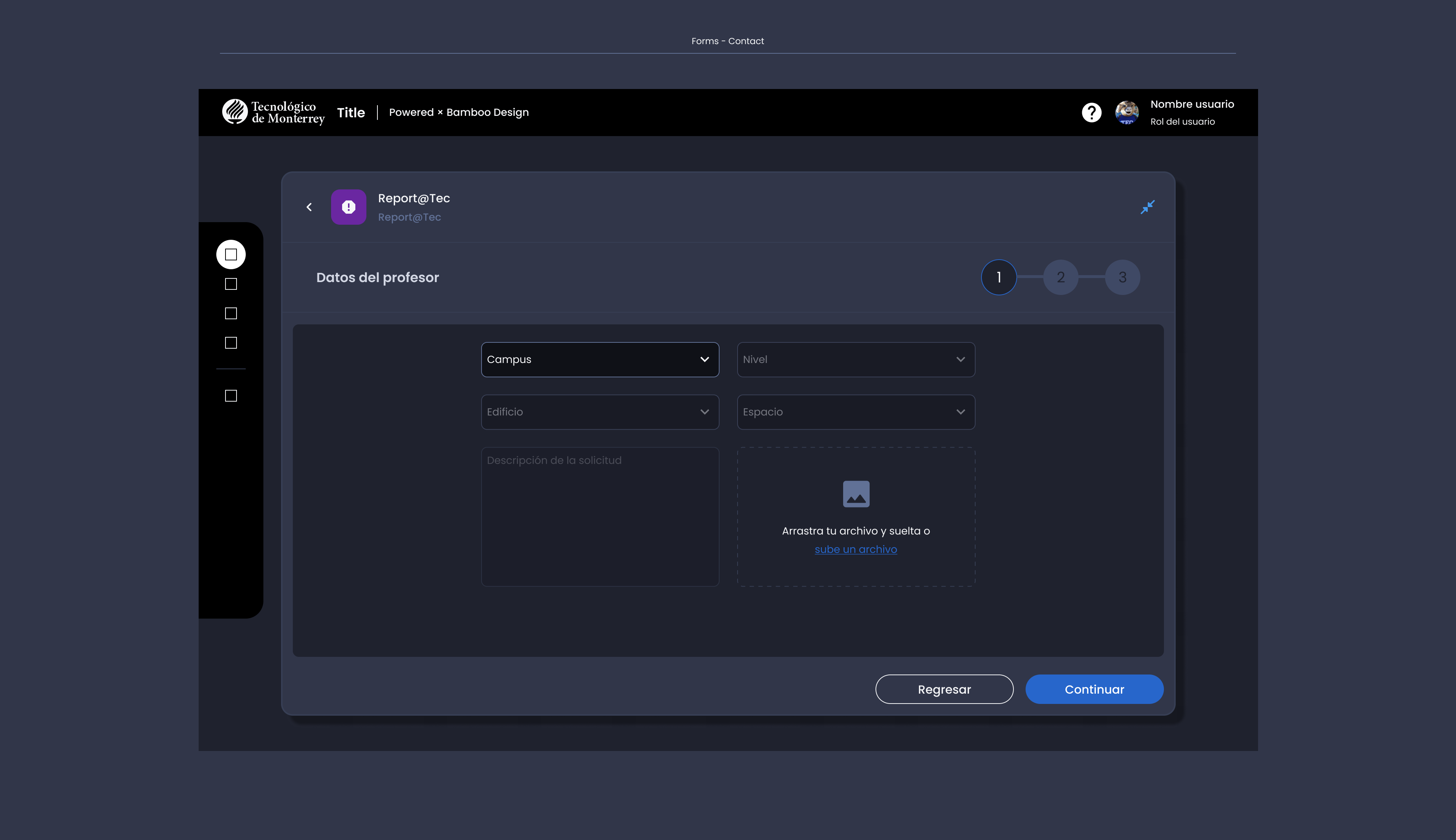Go to step 2 in the stepper
The width and height of the screenshot is (1456, 840).
click(1060, 278)
